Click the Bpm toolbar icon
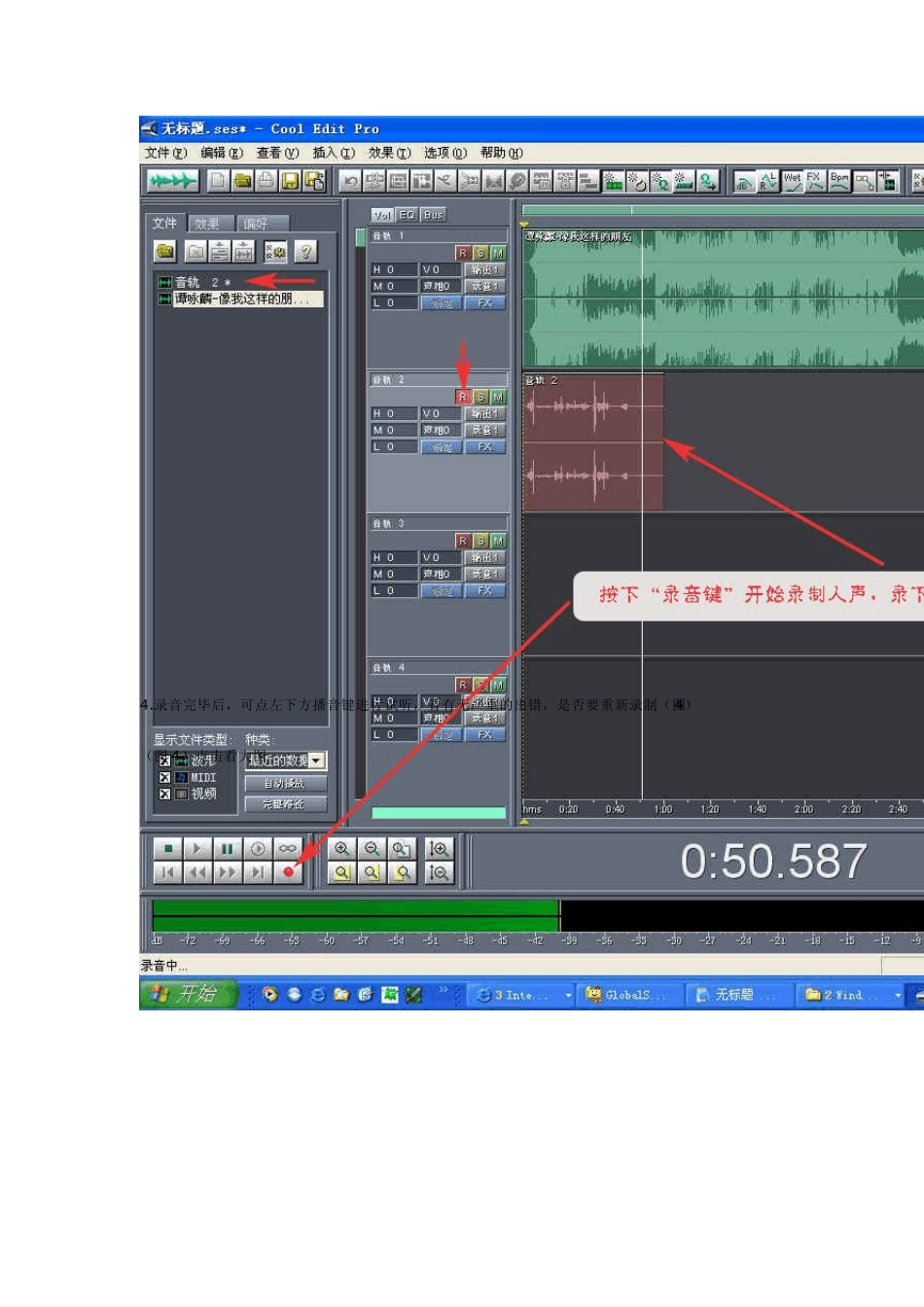The width and height of the screenshot is (924, 1307). [x=839, y=181]
